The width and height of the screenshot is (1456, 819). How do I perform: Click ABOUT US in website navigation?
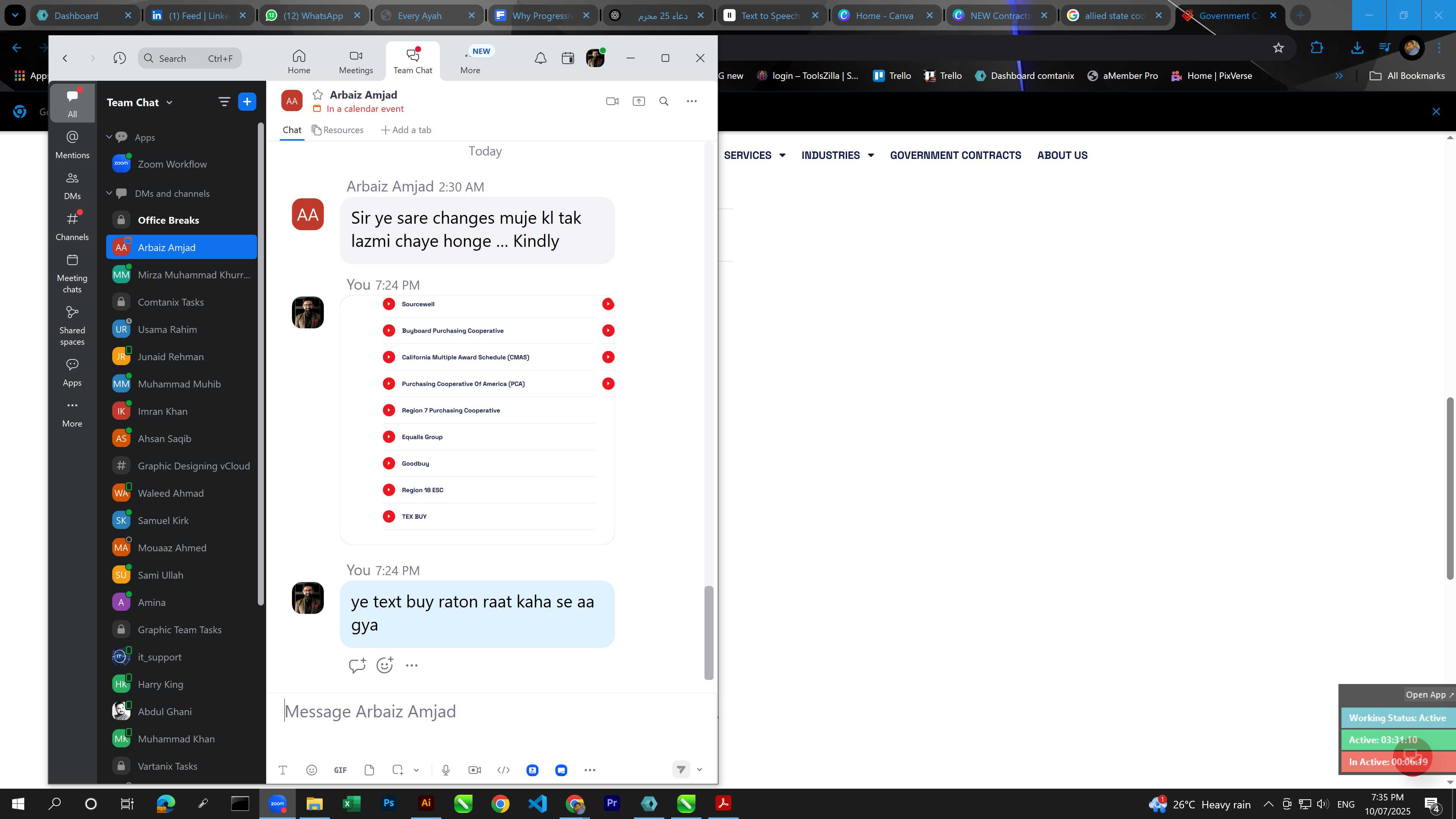click(1062, 155)
